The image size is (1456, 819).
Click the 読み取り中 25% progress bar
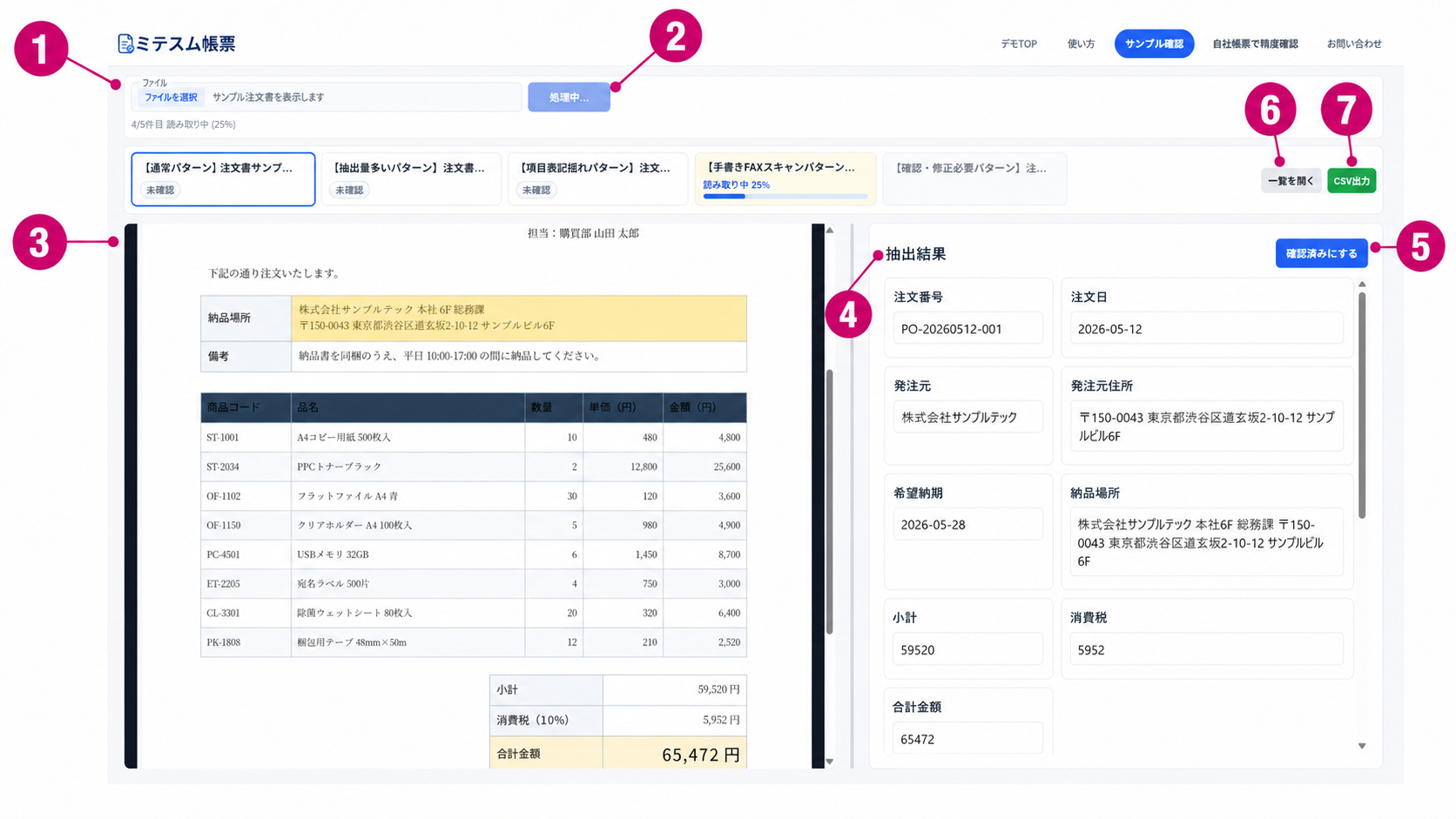[785, 196]
